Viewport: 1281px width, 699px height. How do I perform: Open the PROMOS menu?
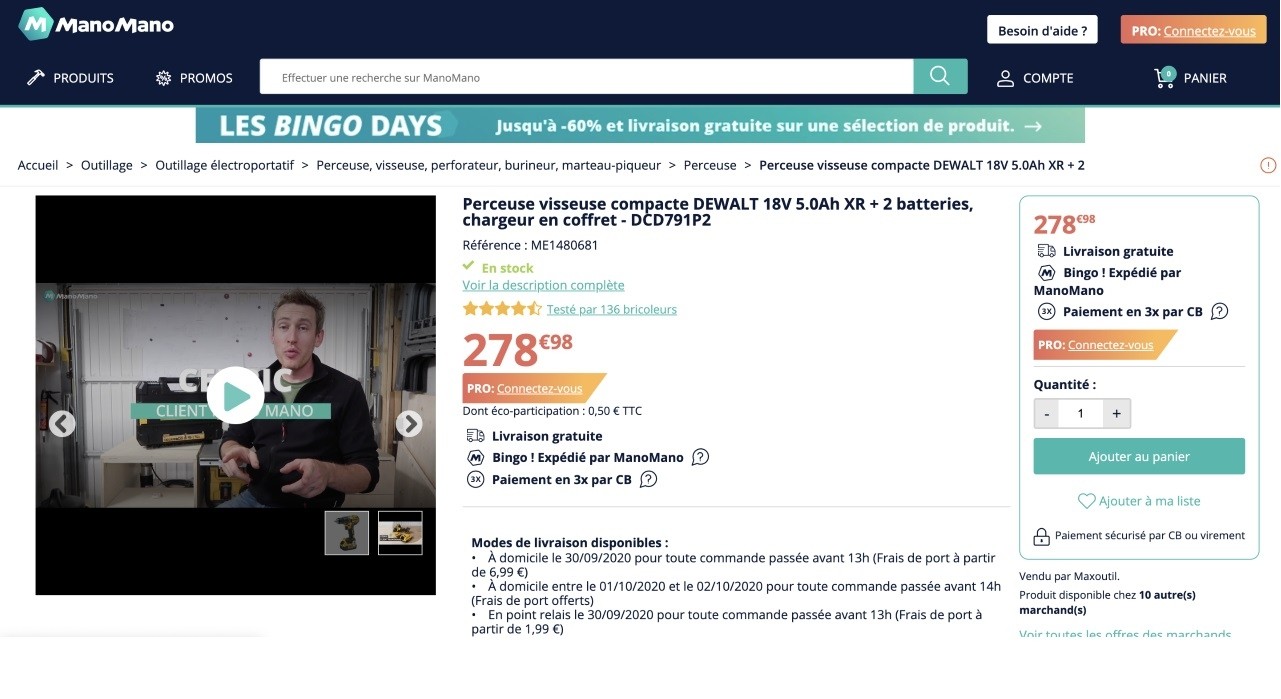194,78
